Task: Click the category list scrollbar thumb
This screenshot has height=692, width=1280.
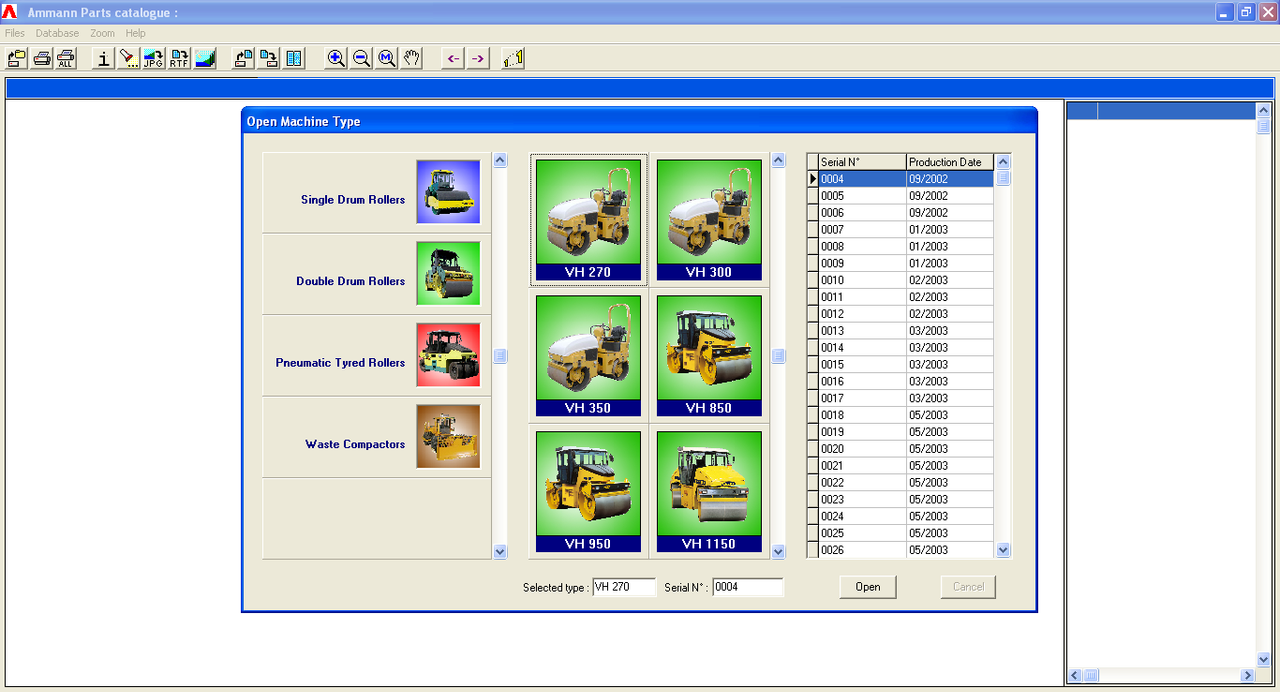Action: pos(500,356)
